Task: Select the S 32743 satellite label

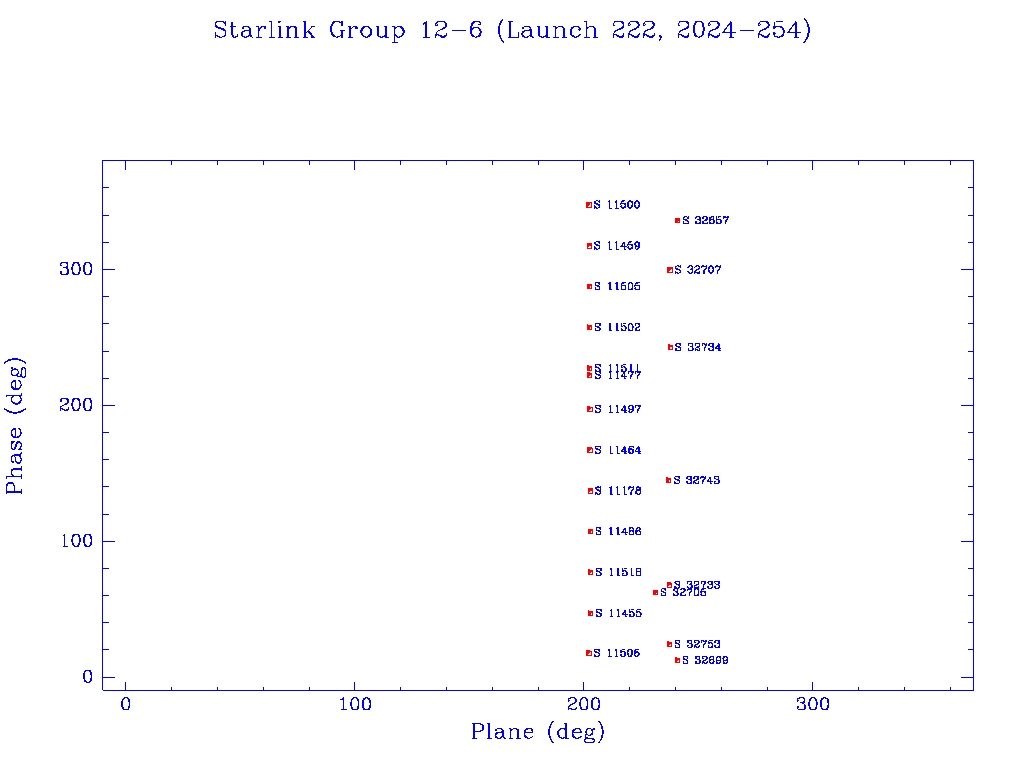Action: click(x=697, y=481)
